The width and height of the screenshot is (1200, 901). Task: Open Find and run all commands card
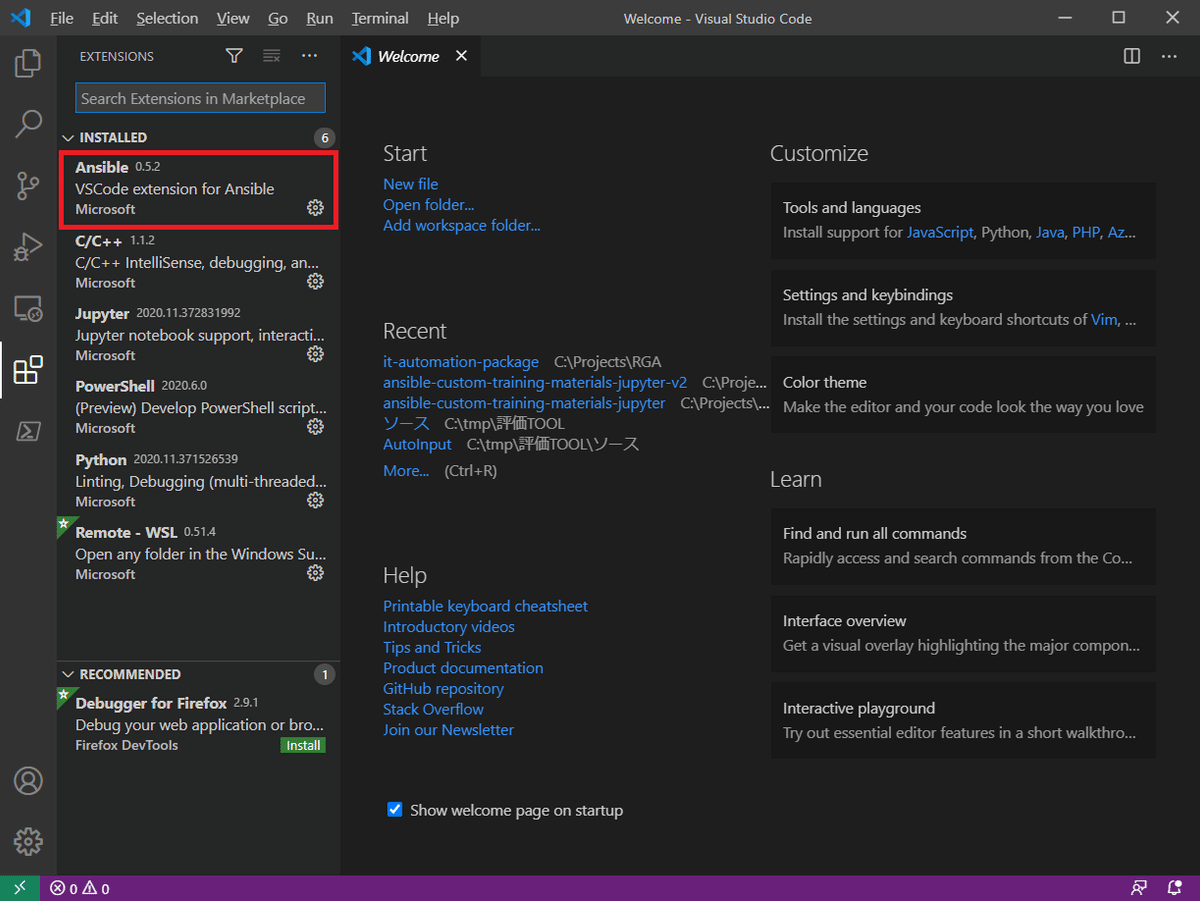(963, 546)
